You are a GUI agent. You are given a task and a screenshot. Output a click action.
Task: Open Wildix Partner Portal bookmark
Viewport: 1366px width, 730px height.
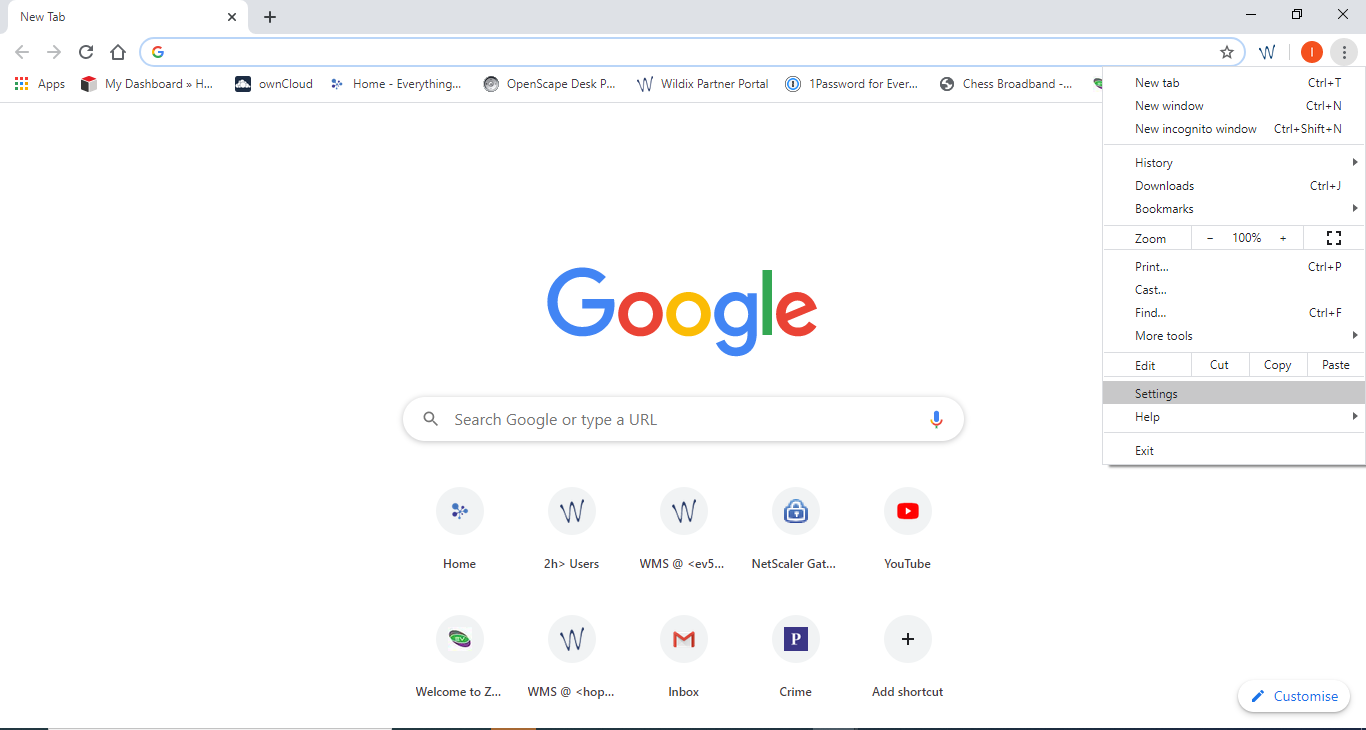coord(702,84)
